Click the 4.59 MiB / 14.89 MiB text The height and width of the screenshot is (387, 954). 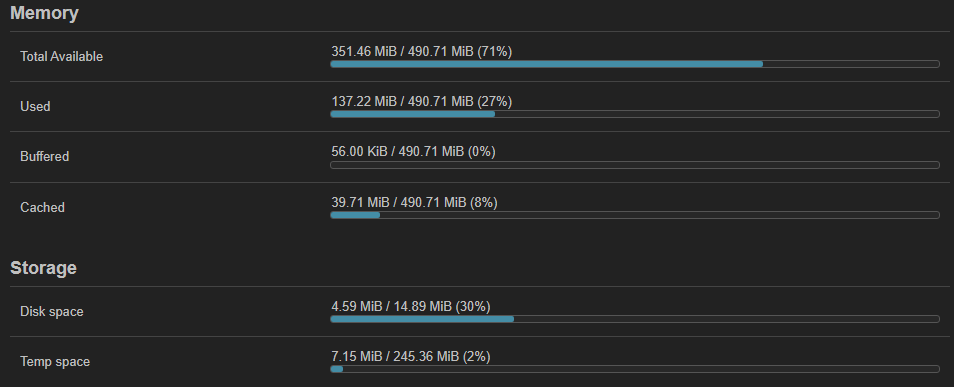391,306
